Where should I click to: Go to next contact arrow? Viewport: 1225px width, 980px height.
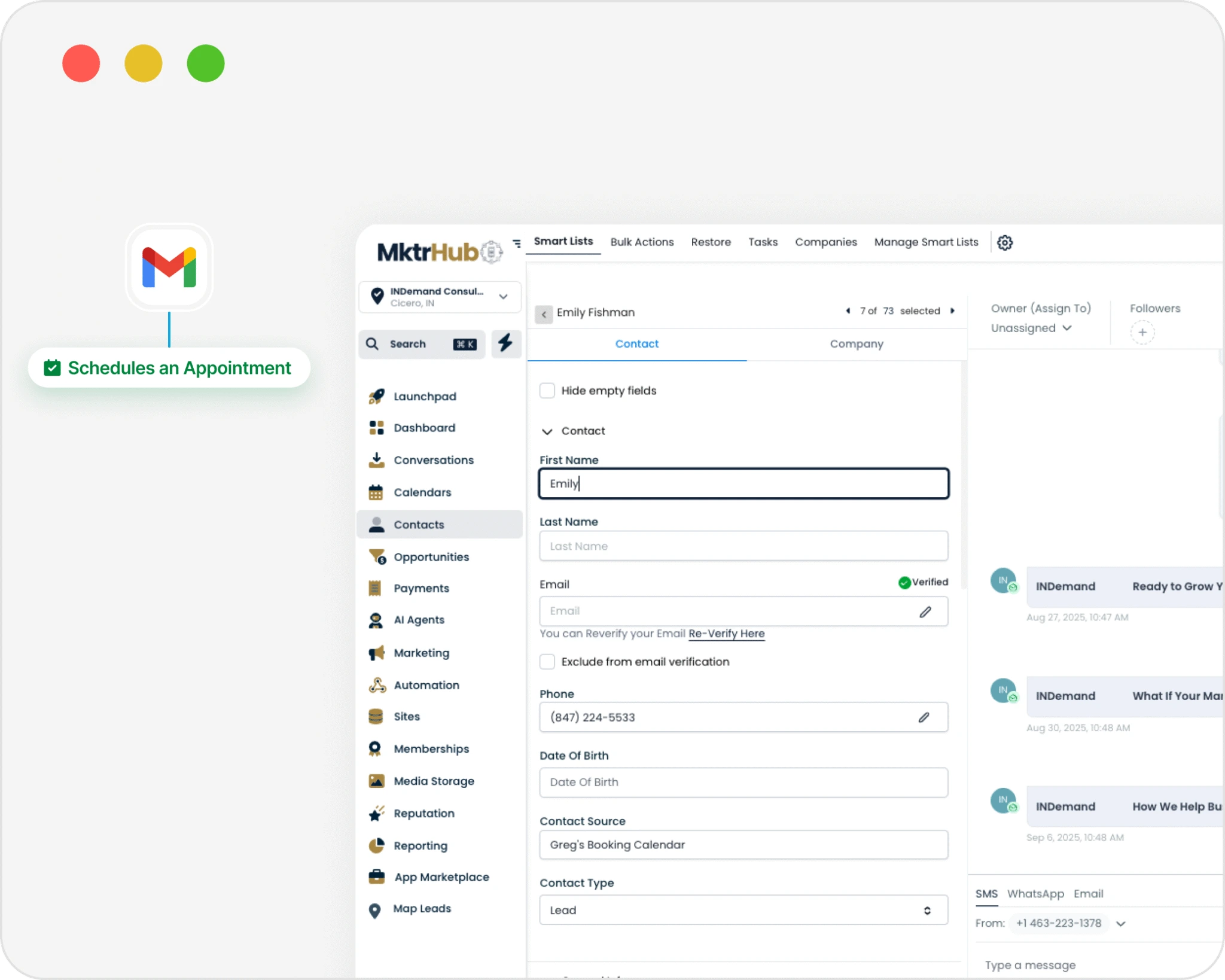[x=952, y=311]
